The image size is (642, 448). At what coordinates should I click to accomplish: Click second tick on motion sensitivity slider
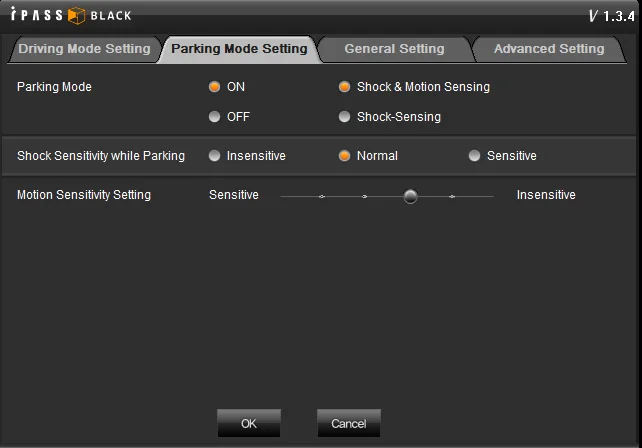point(365,197)
